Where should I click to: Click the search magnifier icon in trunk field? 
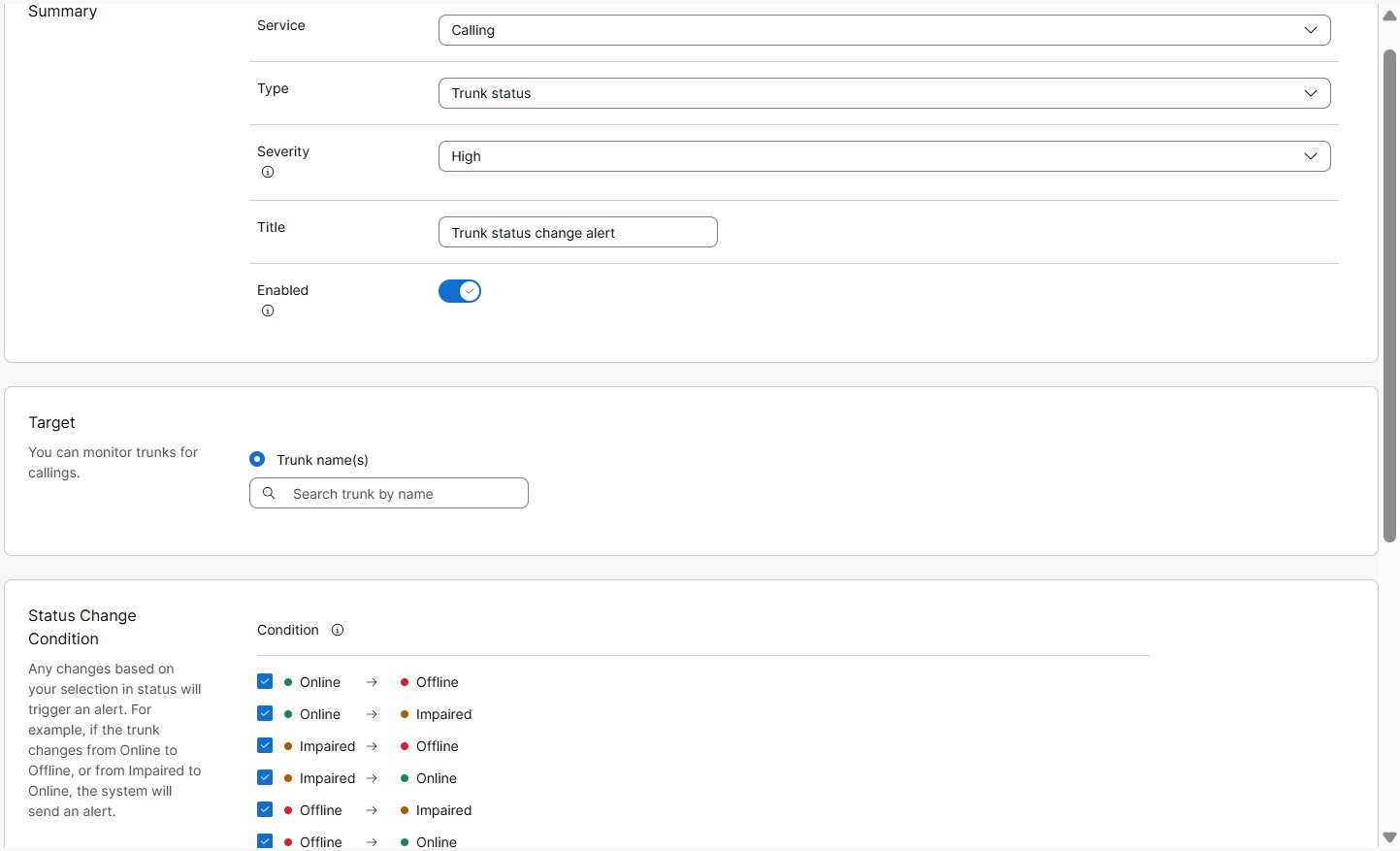[270, 494]
